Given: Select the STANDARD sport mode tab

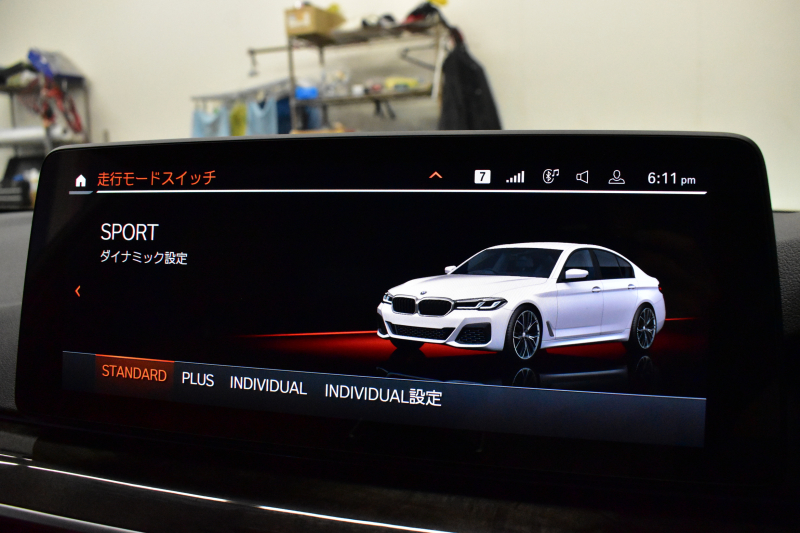Looking at the screenshot, I should click(134, 373).
